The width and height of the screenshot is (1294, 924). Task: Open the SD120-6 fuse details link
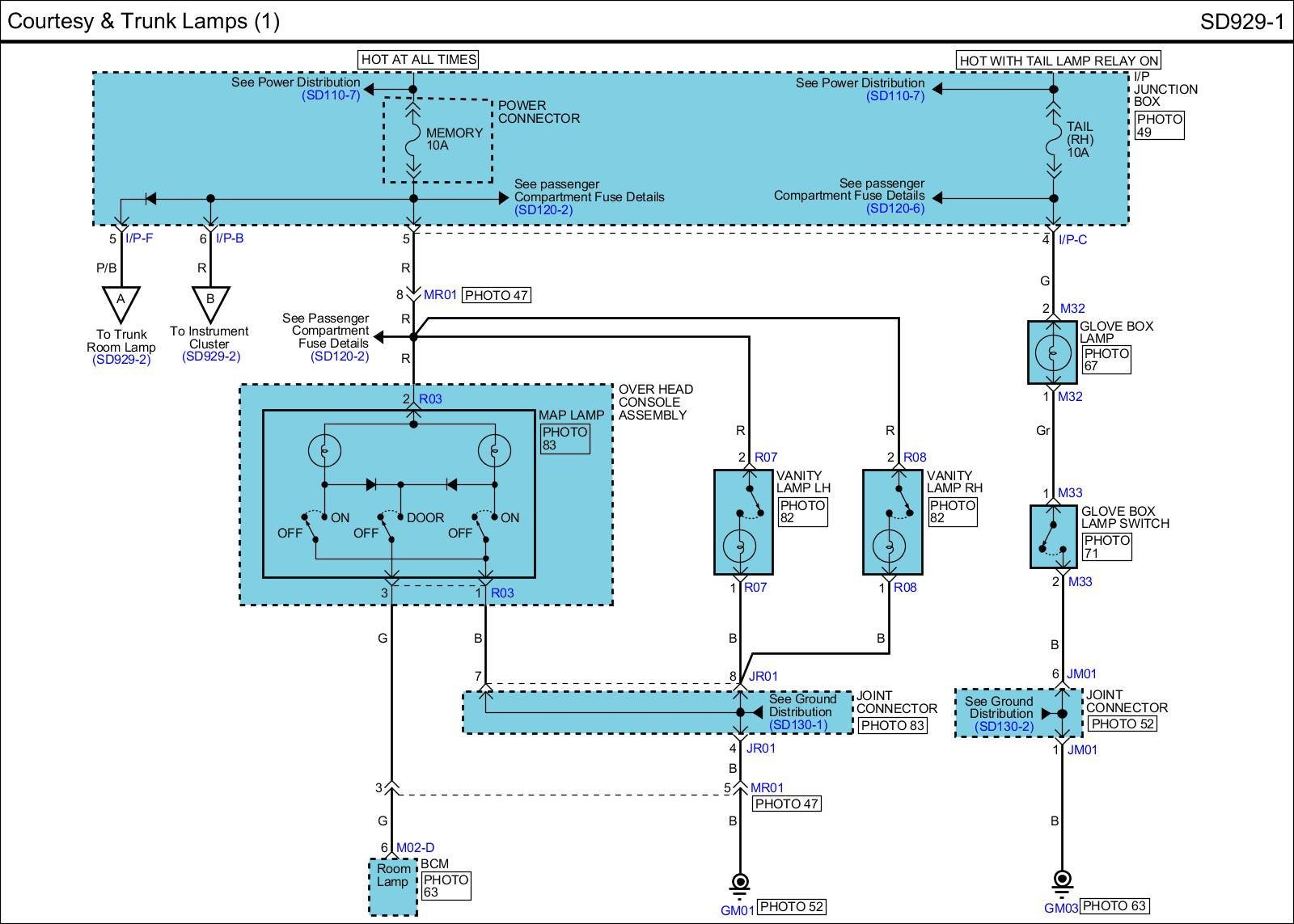(x=894, y=209)
